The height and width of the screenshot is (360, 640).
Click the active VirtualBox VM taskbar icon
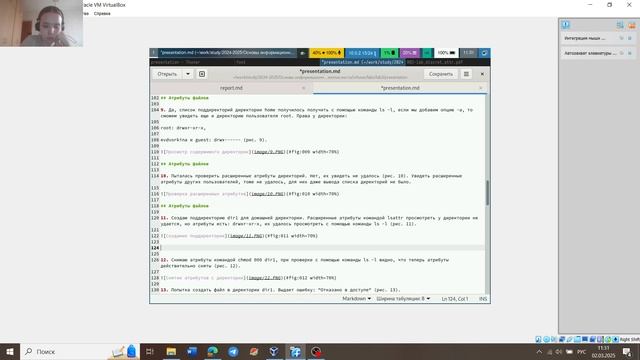(295, 351)
